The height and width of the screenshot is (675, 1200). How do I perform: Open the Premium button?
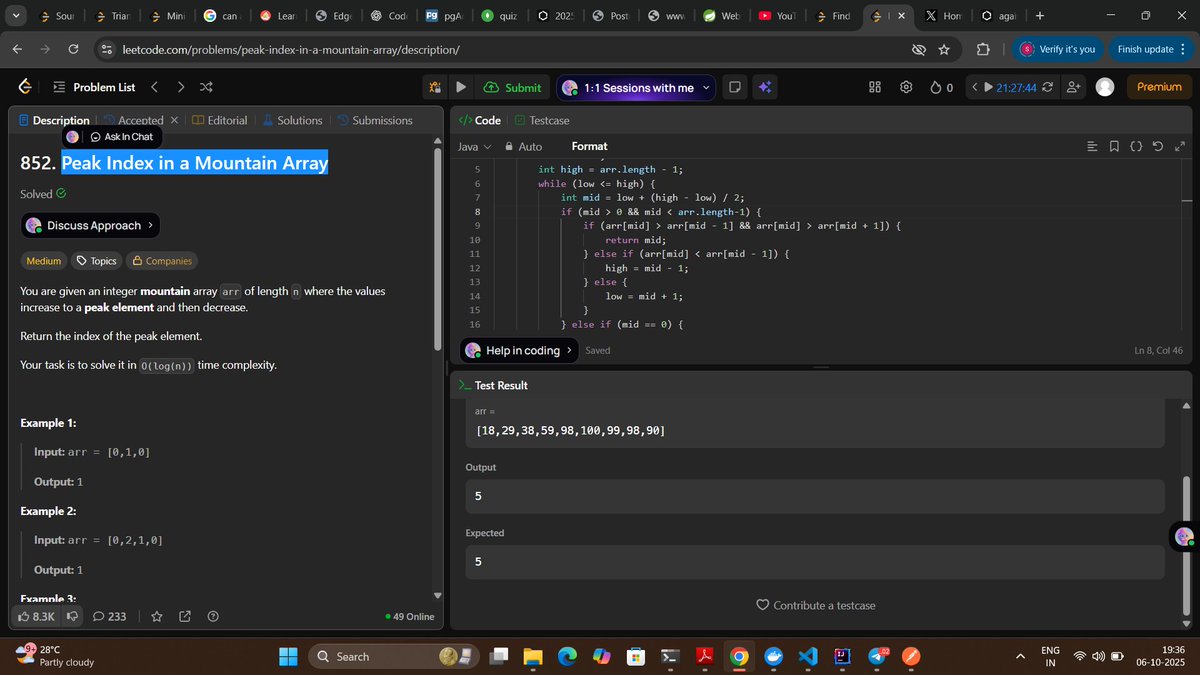coord(1159,87)
